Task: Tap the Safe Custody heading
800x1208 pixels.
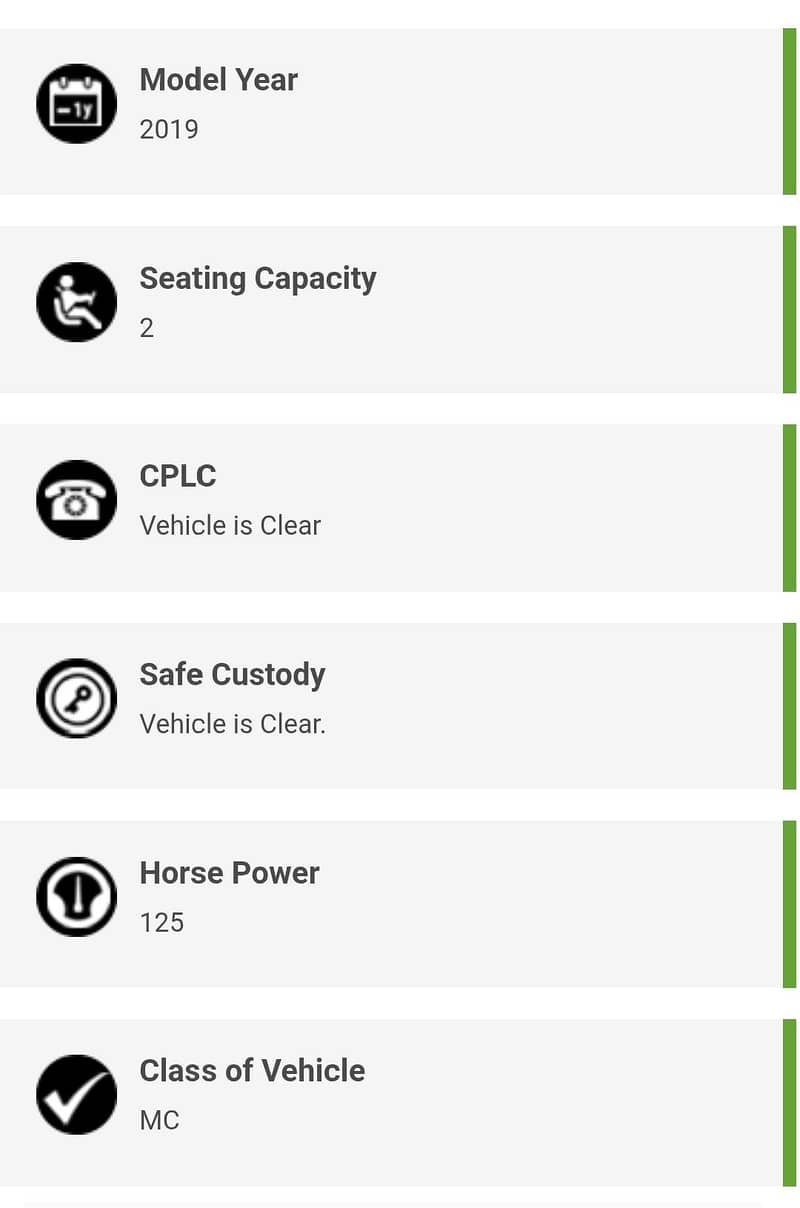Action: [232, 674]
